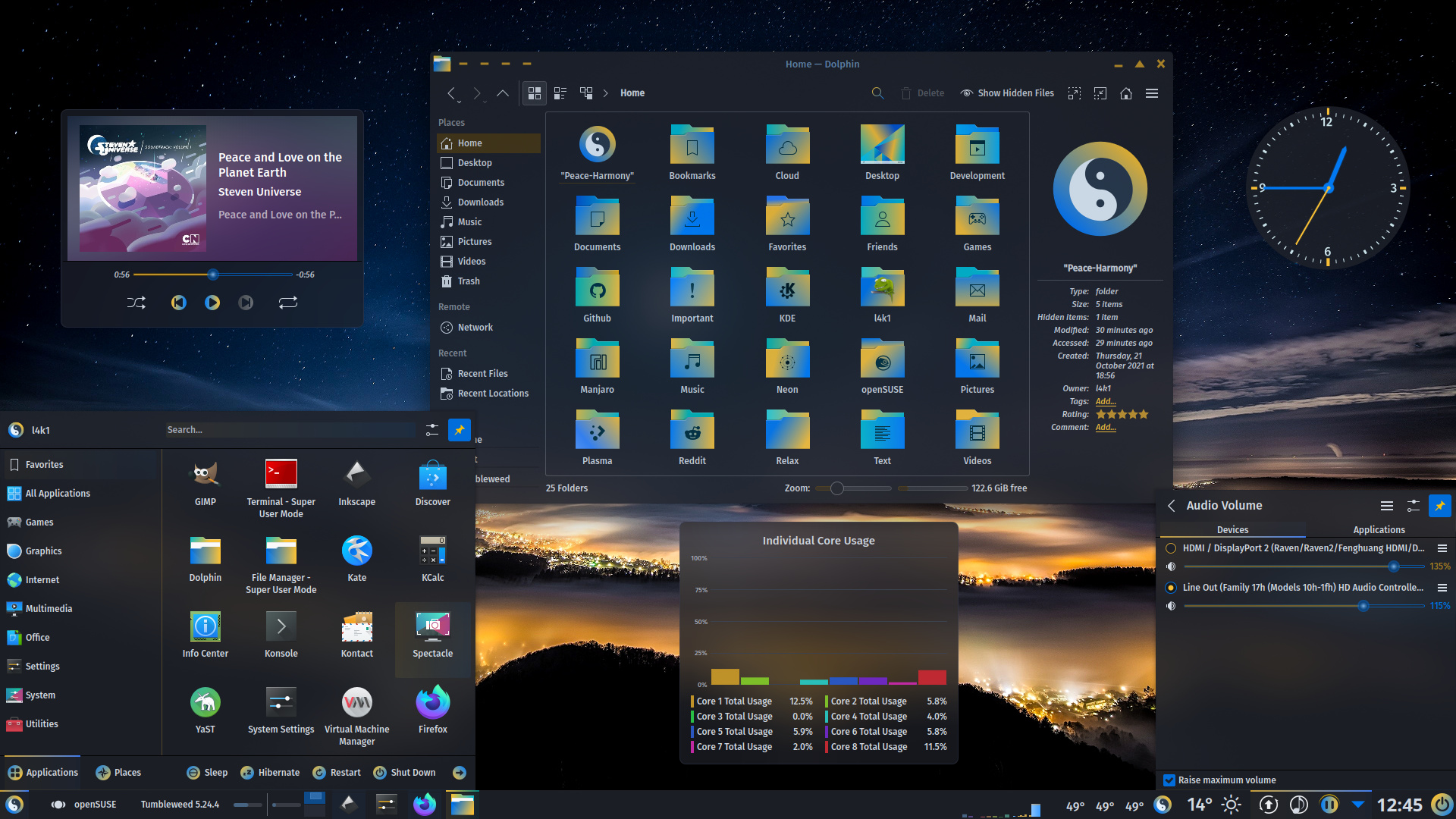Open the Audio Volume hamburger menu
The height and width of the screenshot is (819, 1456).
1387,506
